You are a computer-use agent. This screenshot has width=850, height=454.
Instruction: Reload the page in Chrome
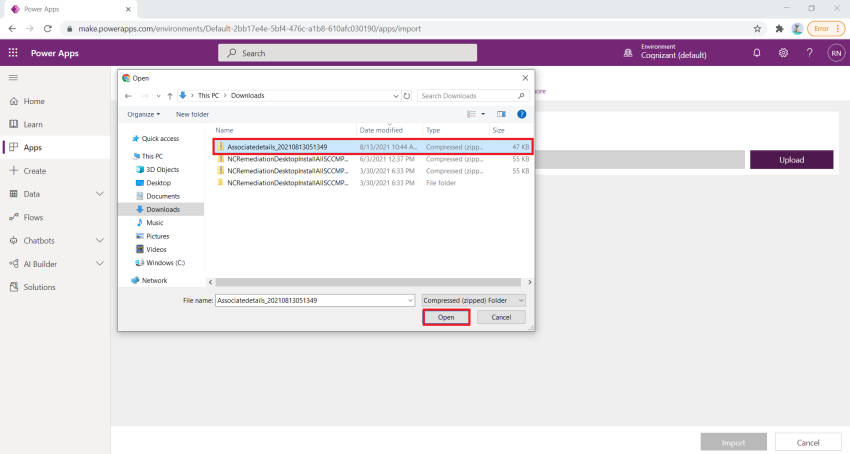tap(48, 29)
